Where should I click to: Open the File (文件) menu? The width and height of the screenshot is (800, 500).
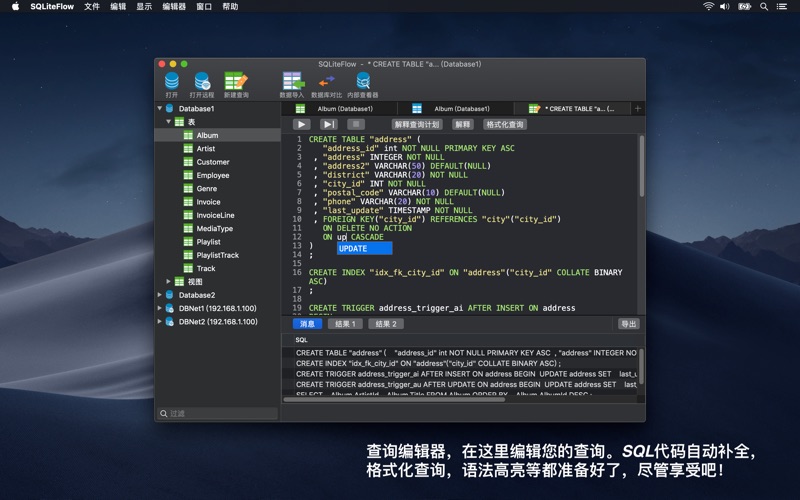[92, 6]
